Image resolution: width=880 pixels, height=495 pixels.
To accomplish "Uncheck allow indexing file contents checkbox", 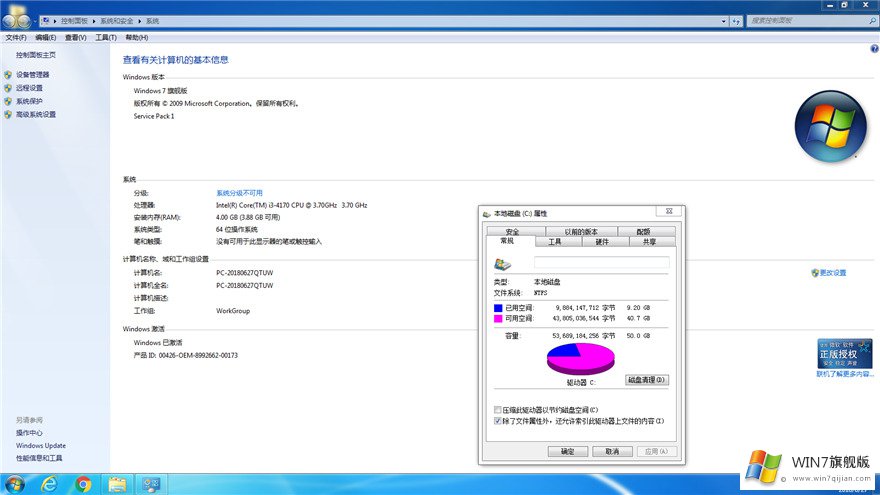I will point(498,421).
